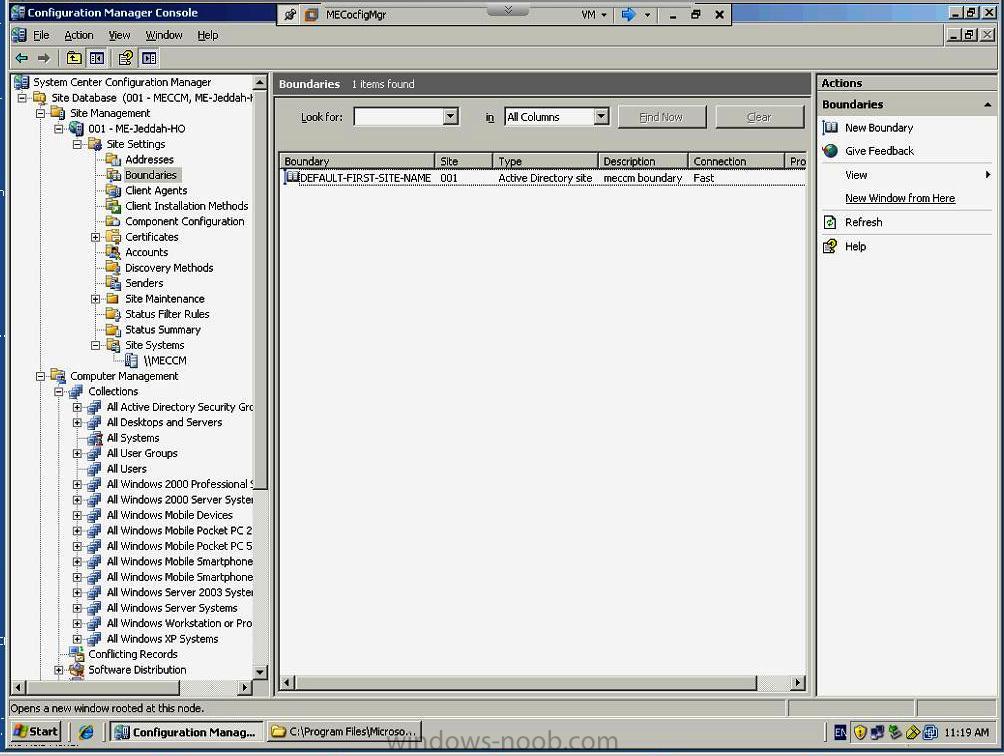Viewport: 1004px width, 756px height.
Task: Click the Help toolbar icon with question mark
Action: [x=126, y=58]
